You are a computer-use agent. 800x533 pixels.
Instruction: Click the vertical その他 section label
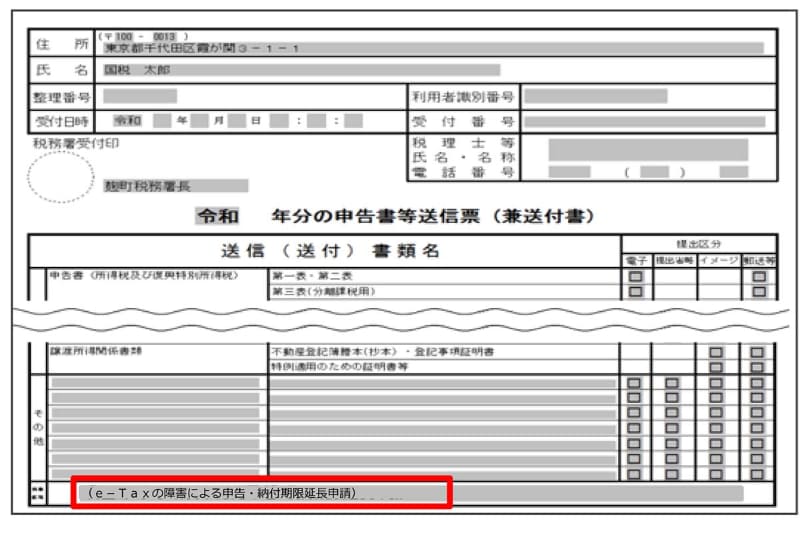(x=38, y=427)
